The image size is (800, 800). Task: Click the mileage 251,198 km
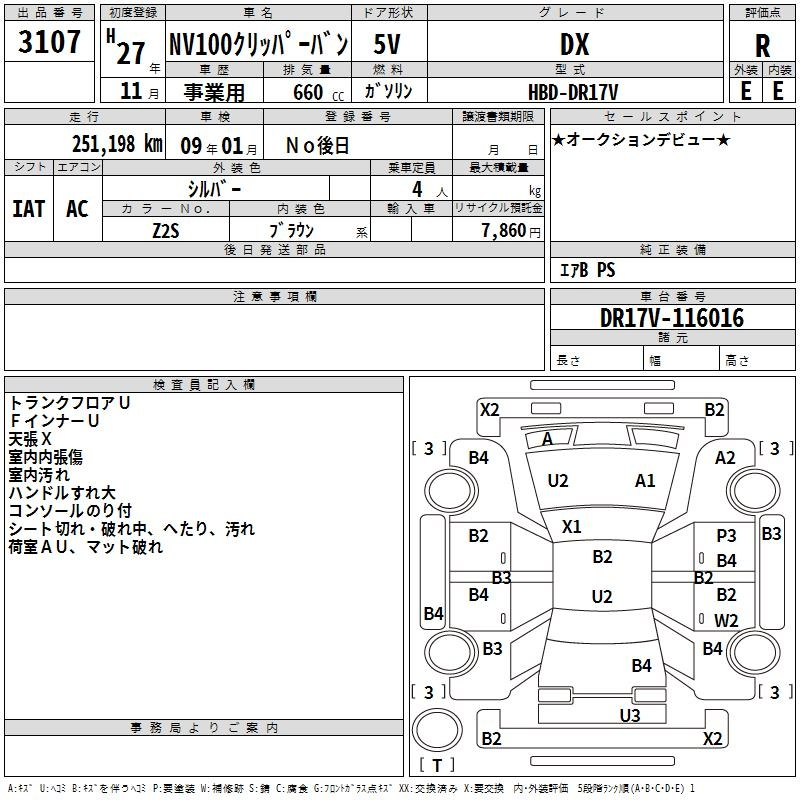point(117,144)
